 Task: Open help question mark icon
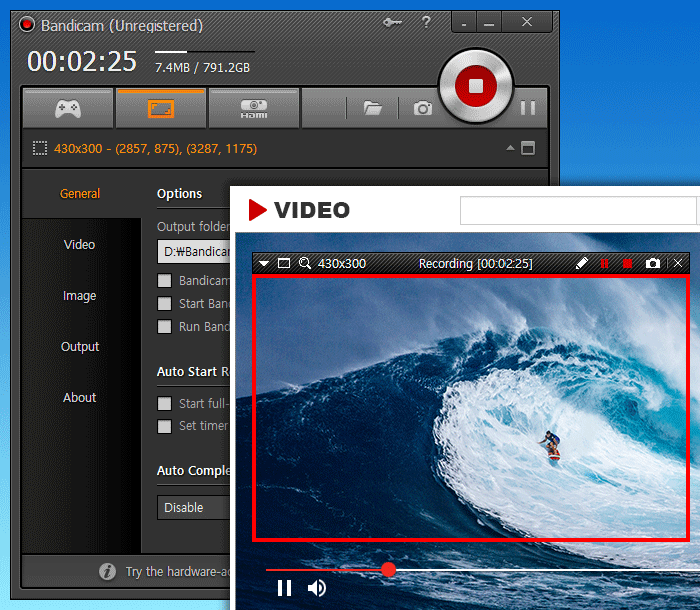point(426,22)
